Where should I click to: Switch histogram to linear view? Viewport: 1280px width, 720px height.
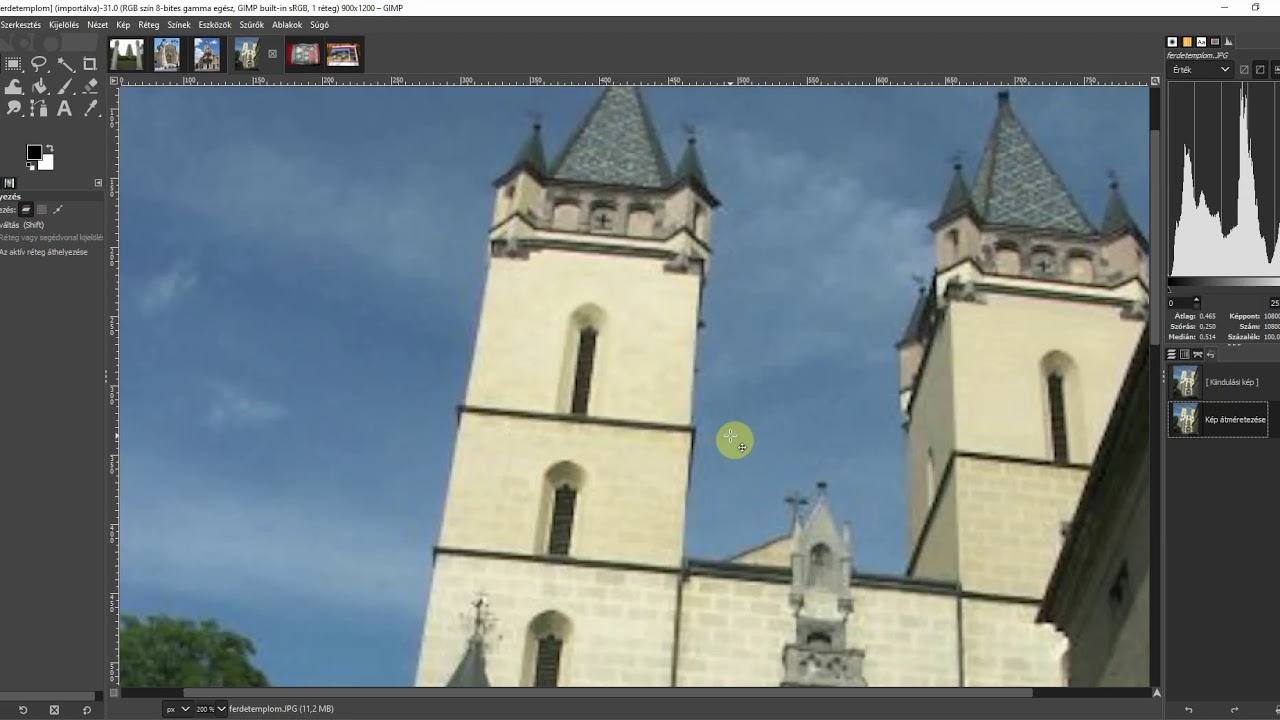pos(1244,70)
